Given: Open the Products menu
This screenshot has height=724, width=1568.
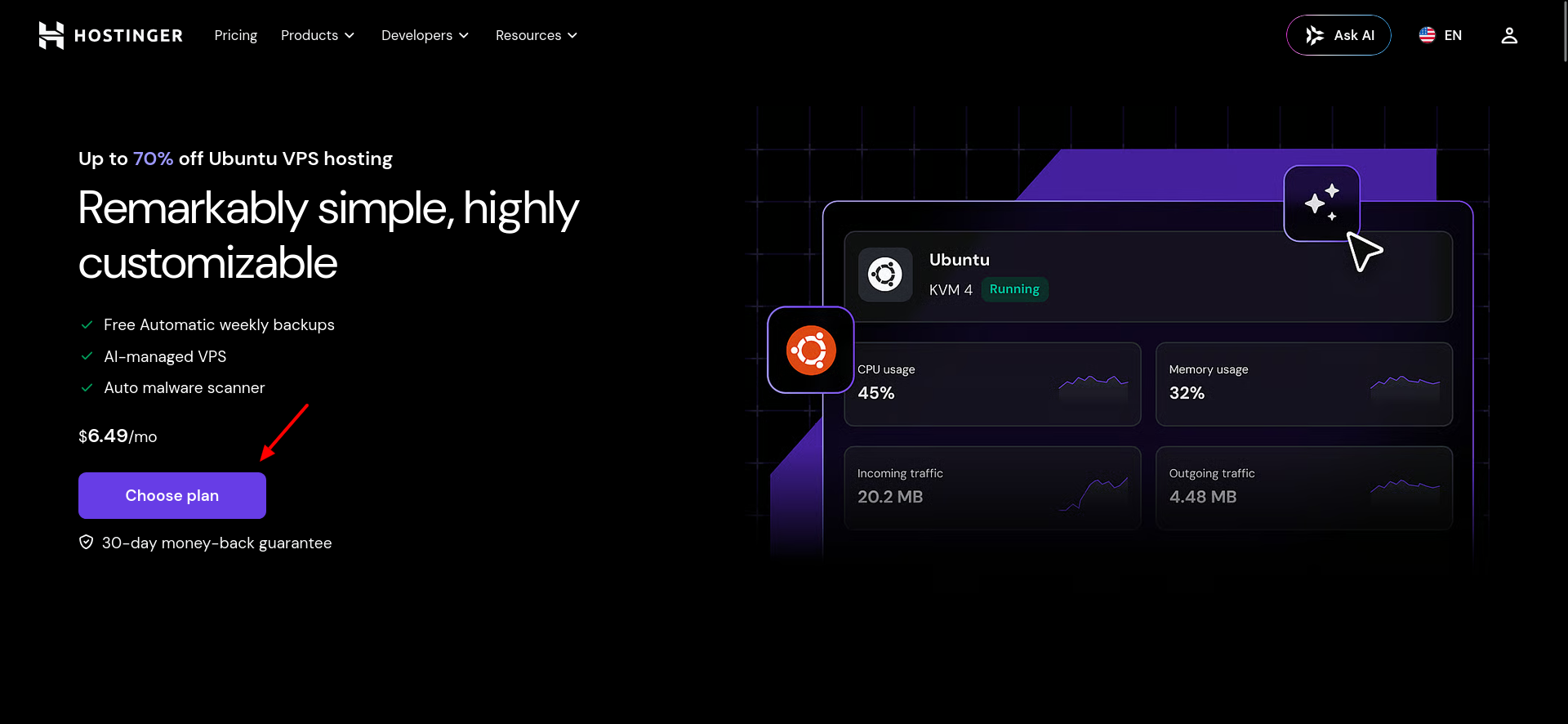Looking at the screenshot, I should coord(318,35).
